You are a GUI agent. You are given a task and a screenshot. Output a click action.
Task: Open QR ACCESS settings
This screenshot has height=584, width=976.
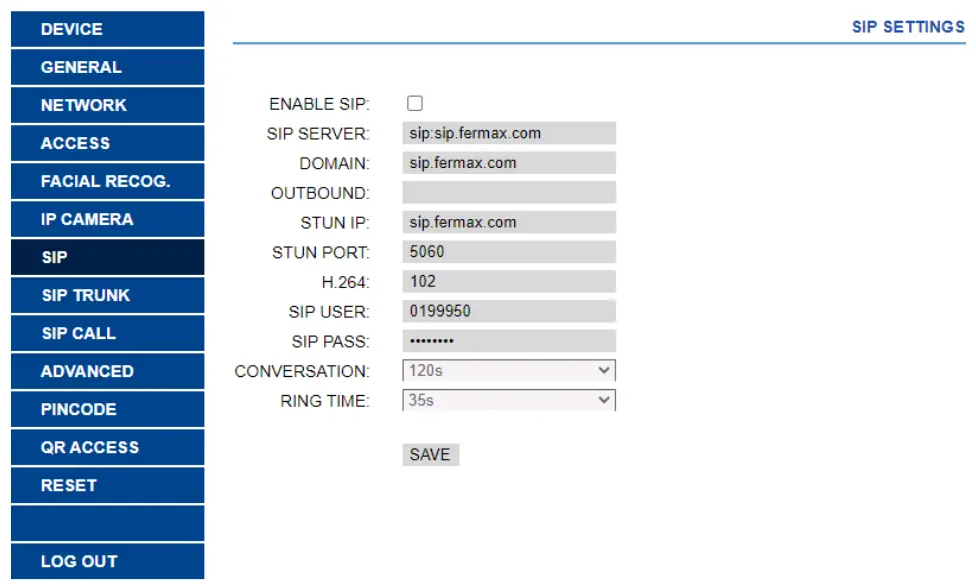[107, 448]
